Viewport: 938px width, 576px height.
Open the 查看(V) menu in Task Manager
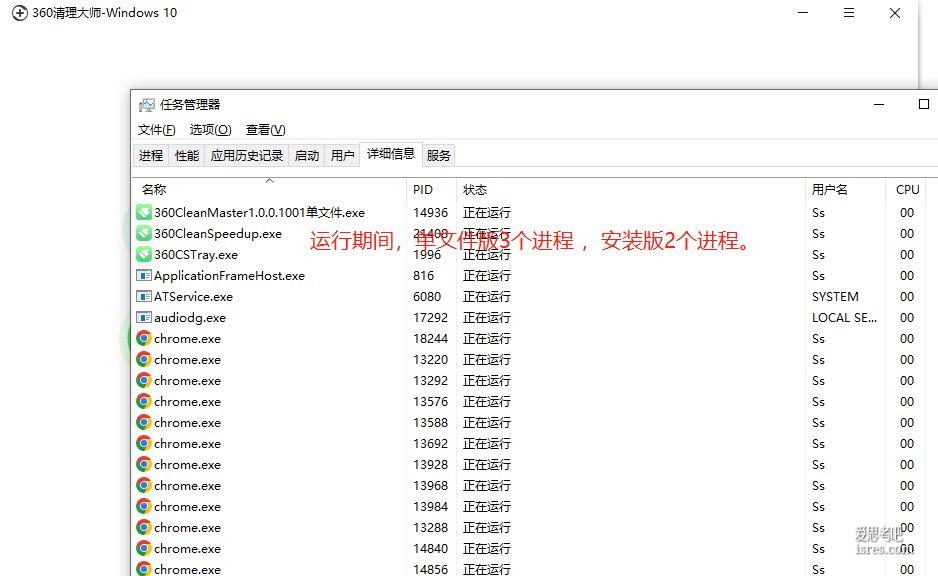(x=266, y=130)
